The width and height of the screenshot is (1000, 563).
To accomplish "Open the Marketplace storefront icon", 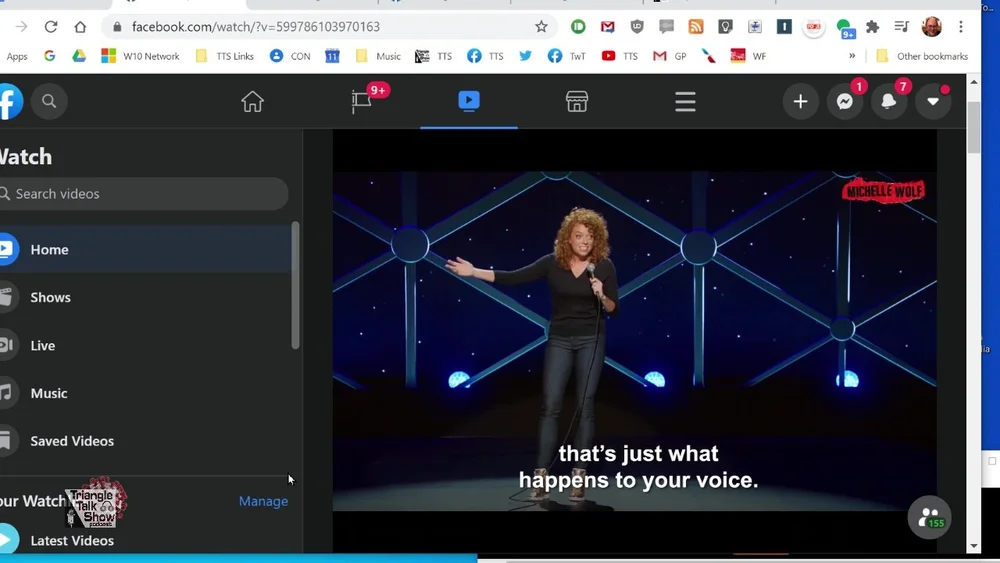I will tap(577, 101).
